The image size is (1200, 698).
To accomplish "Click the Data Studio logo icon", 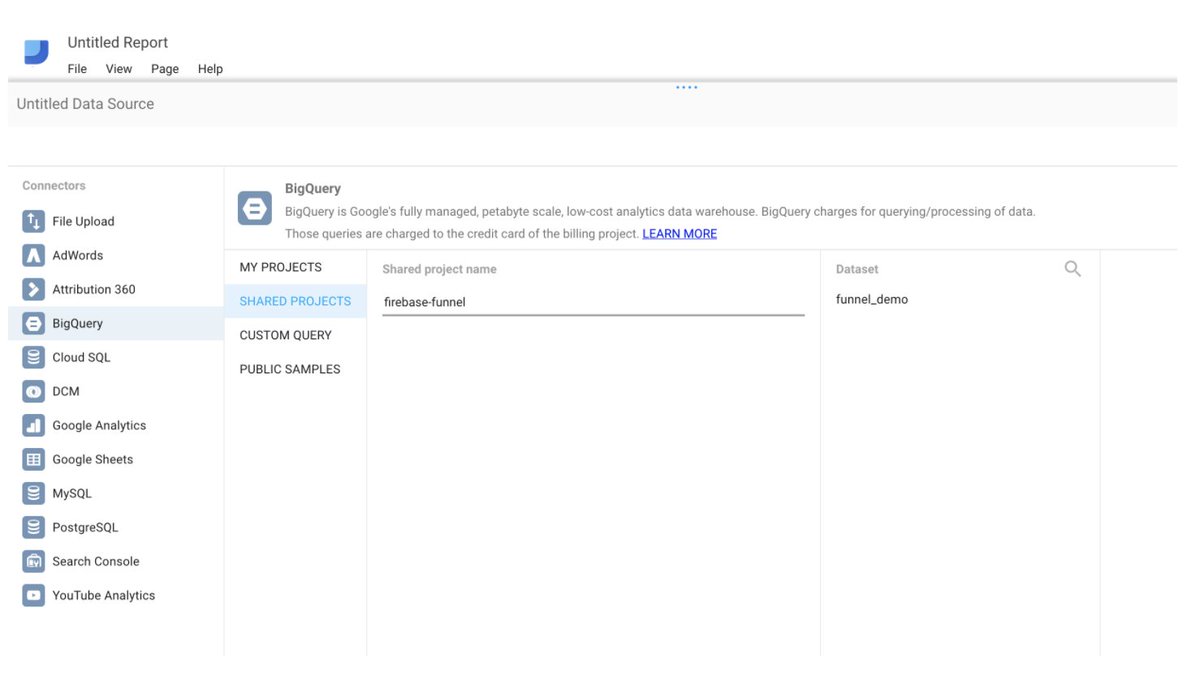I will [36, 52].
